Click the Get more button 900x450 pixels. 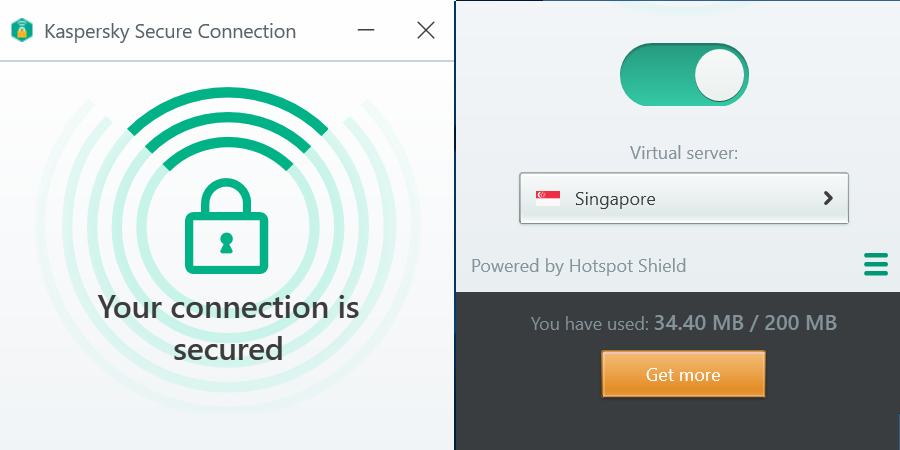point(683,374)
